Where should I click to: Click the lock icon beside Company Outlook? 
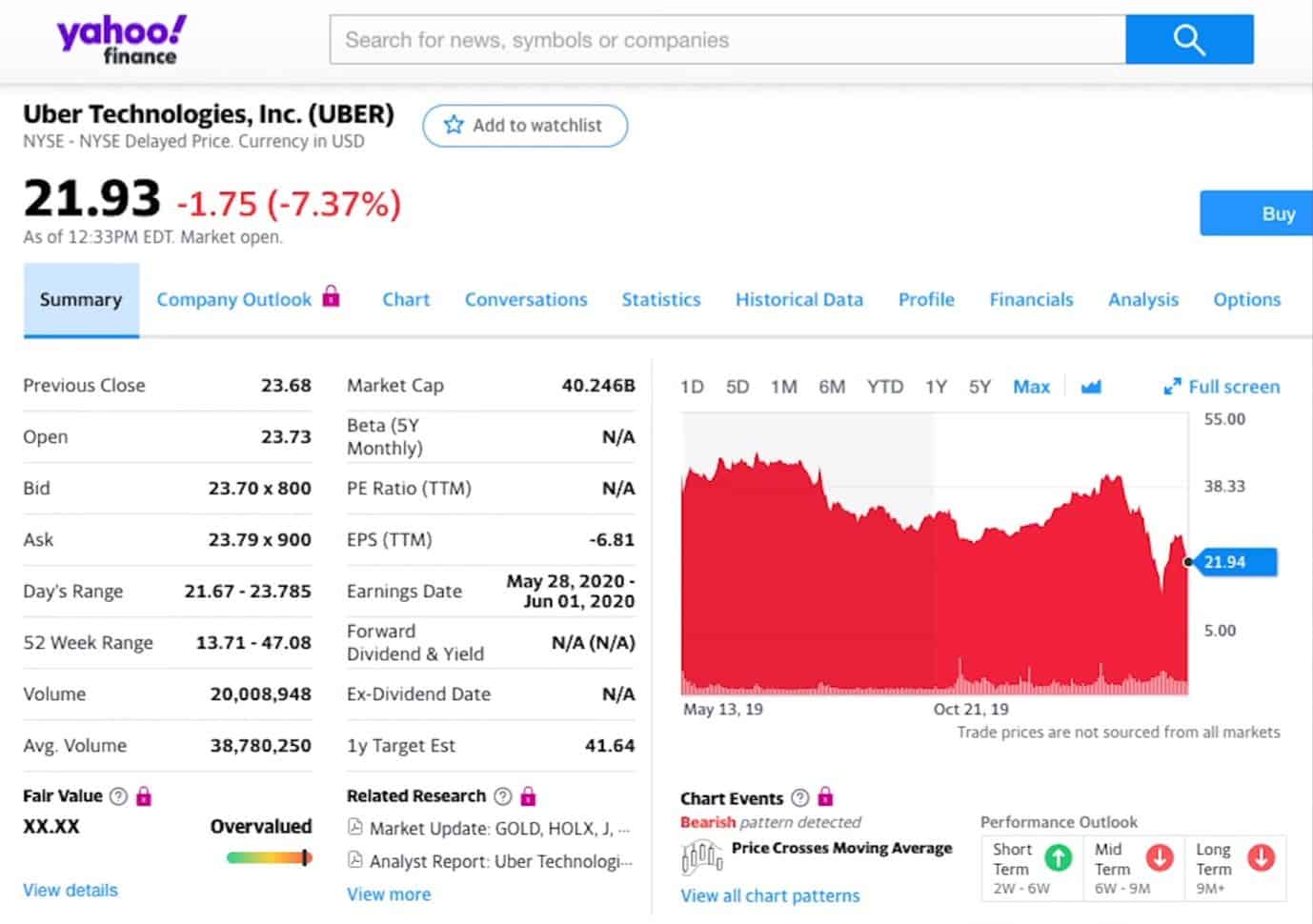pos(331,296)
